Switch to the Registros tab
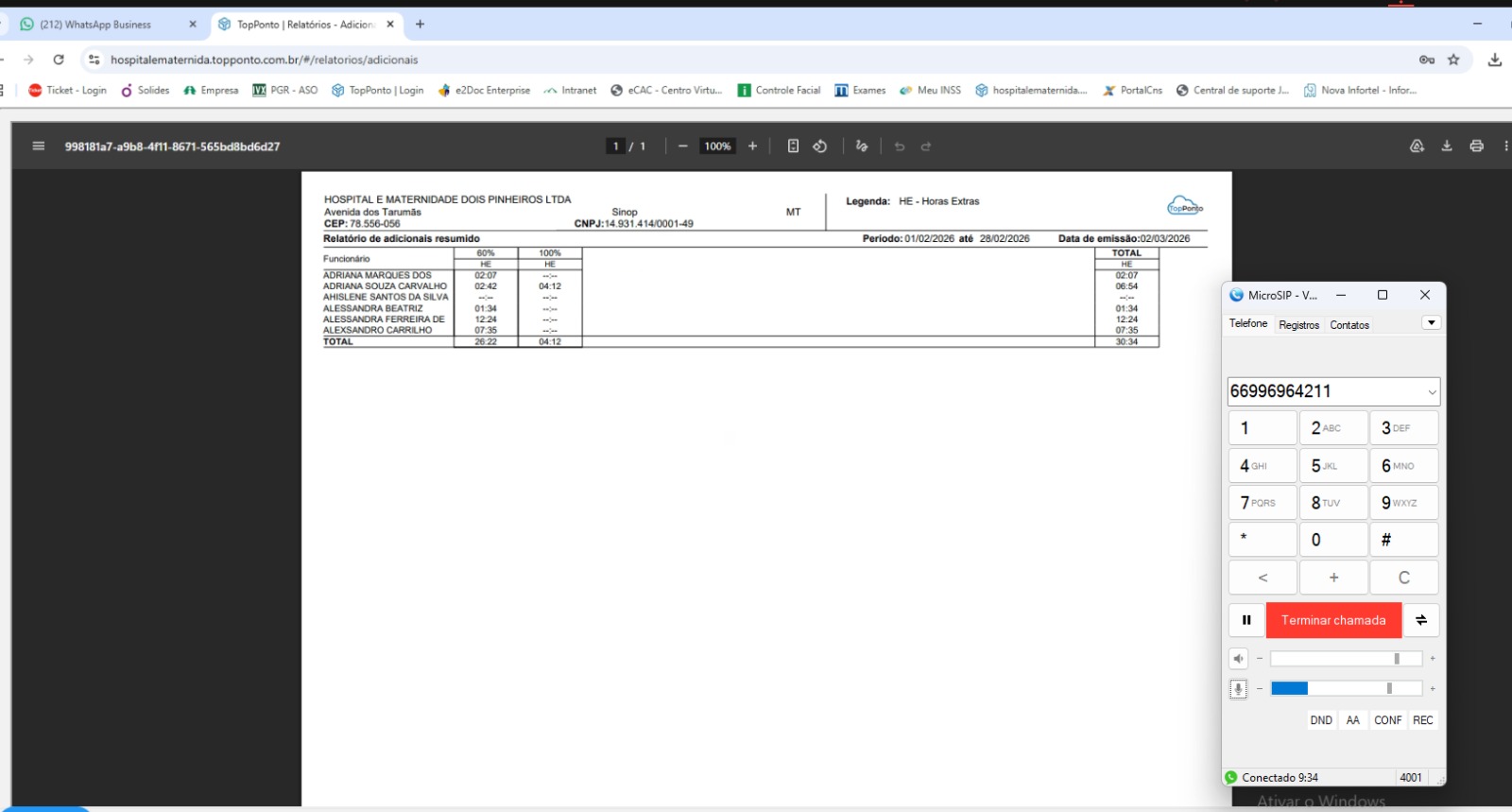This screenshot has width=1512, height=812. coord(1298,325)
